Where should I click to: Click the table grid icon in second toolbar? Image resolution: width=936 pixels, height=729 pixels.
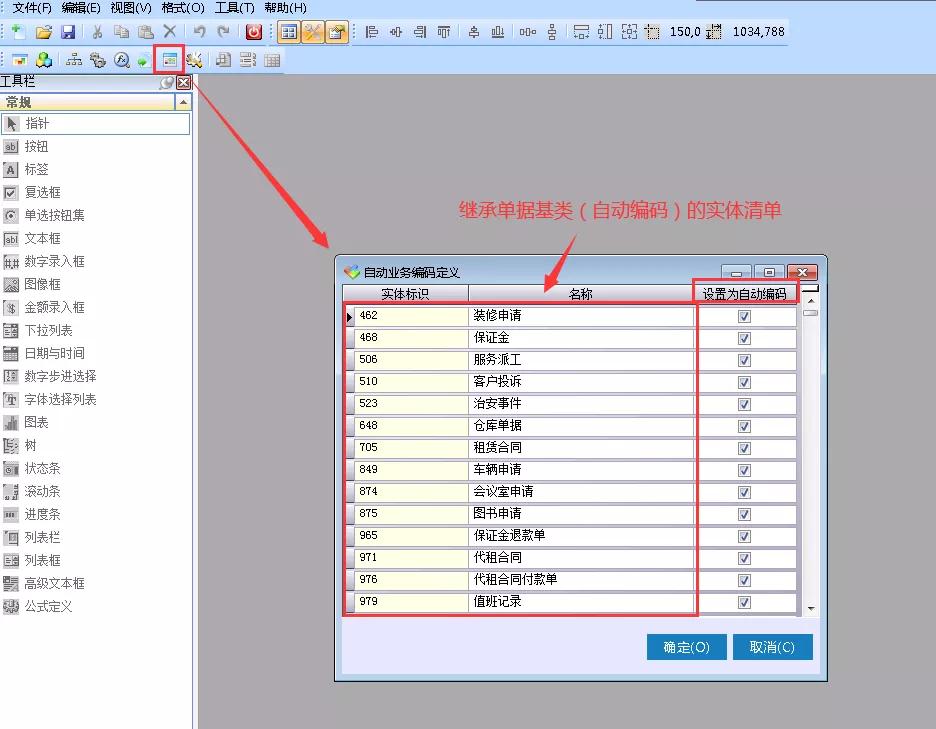(x=272, y=60)
